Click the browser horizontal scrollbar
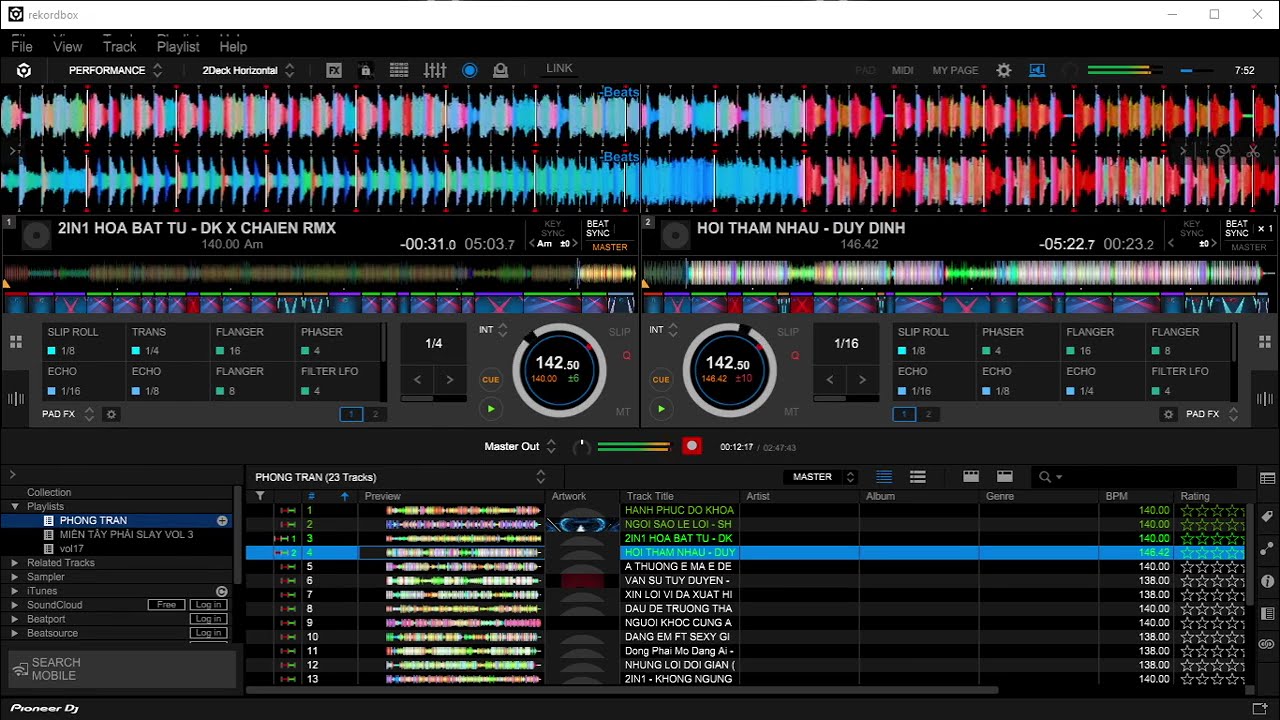The height and width of the screenshot is (720, 1280). point(622,689)
